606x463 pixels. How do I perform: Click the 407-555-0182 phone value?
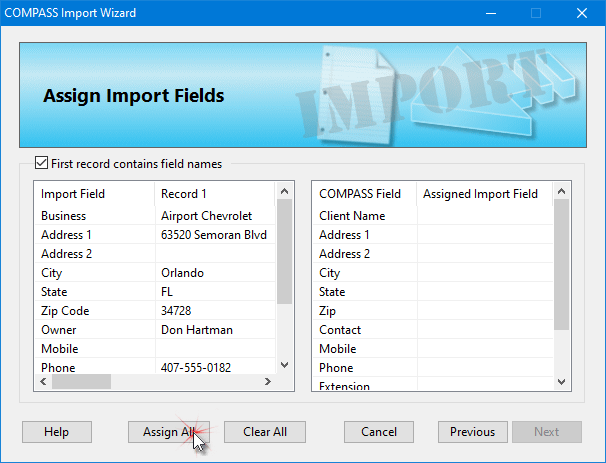pyautogui.click(x=196, y=368)
